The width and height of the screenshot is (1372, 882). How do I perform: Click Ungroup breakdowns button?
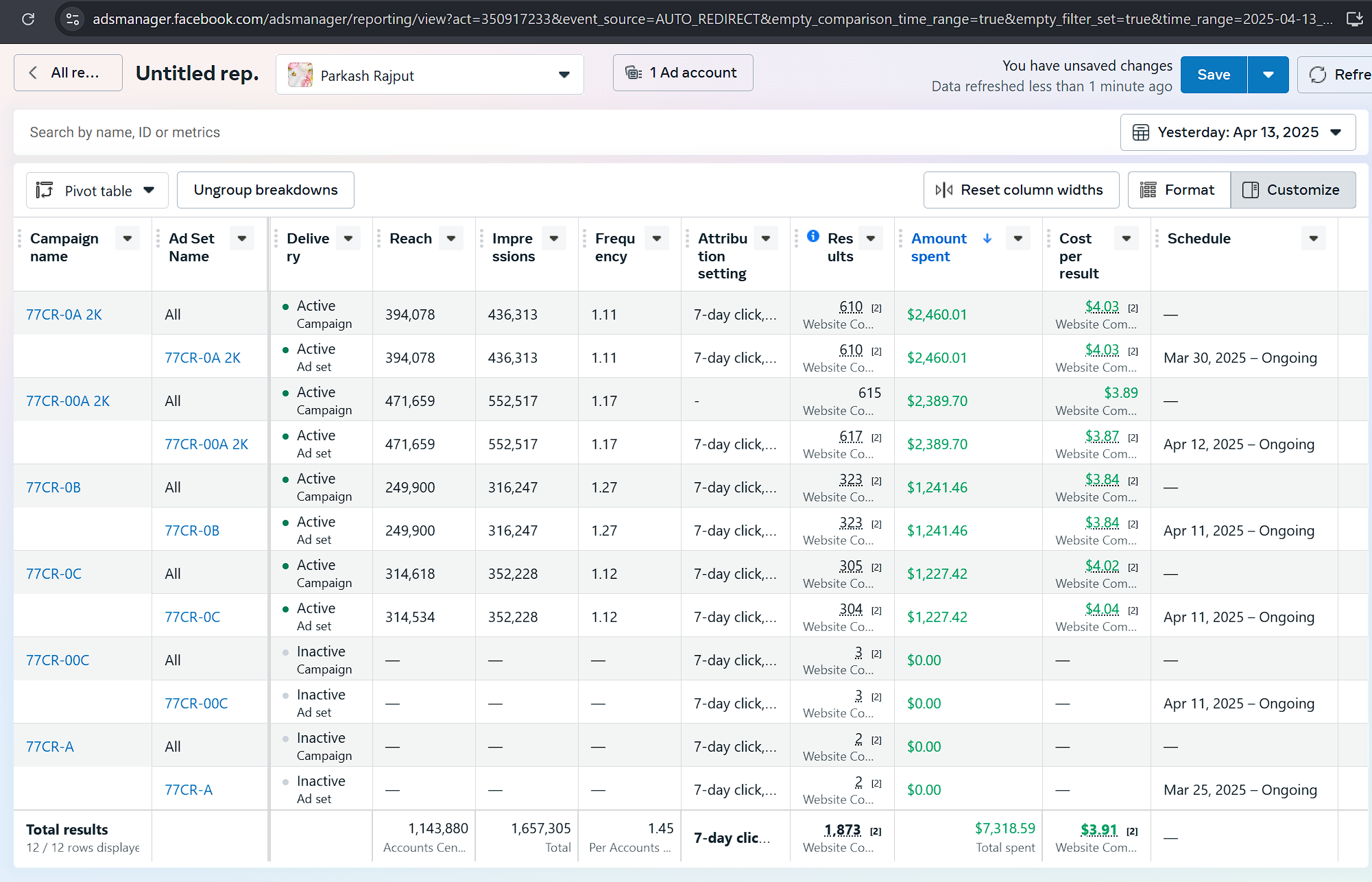[265, 190]
